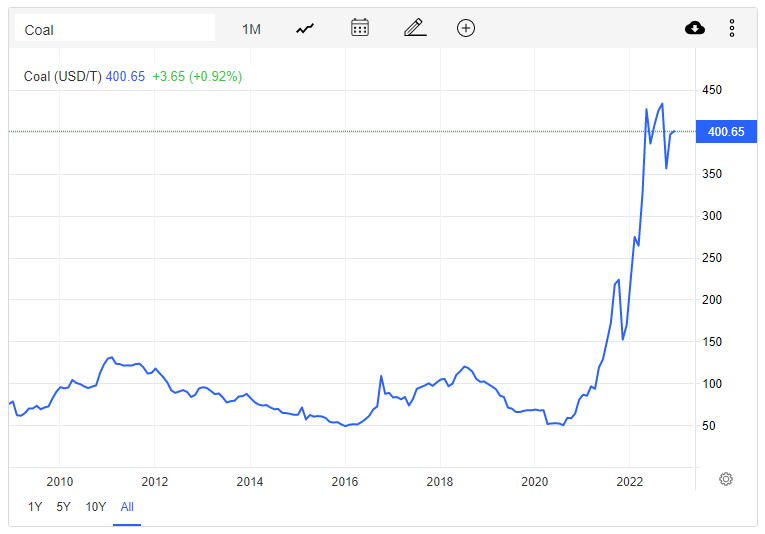Screen dimensions: 765x534
Task: Click the 250 y-axis value
Action: tap(712, 257)
